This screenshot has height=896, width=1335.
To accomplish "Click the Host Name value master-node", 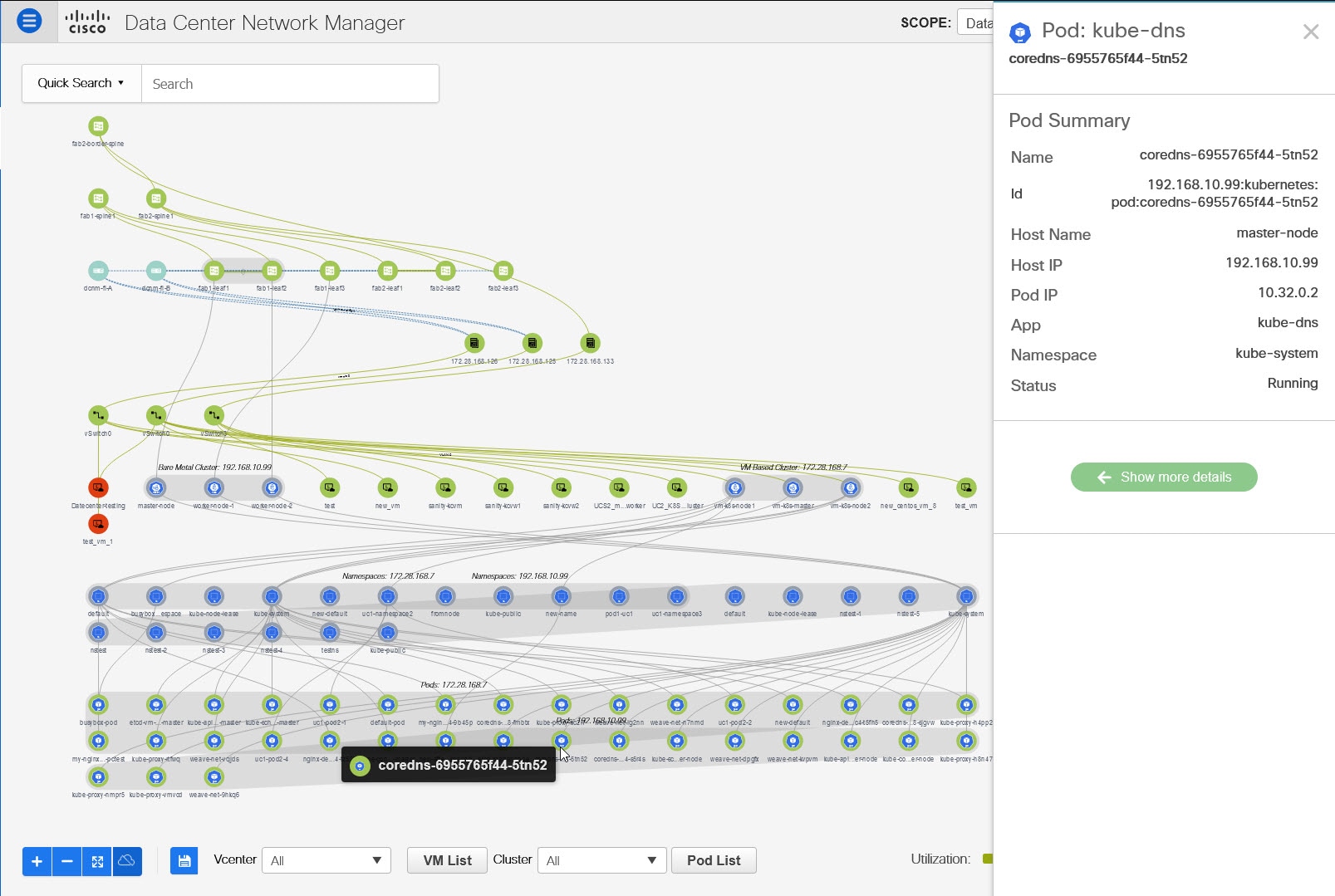I will pyautogui.click(x=1277, y=233).
